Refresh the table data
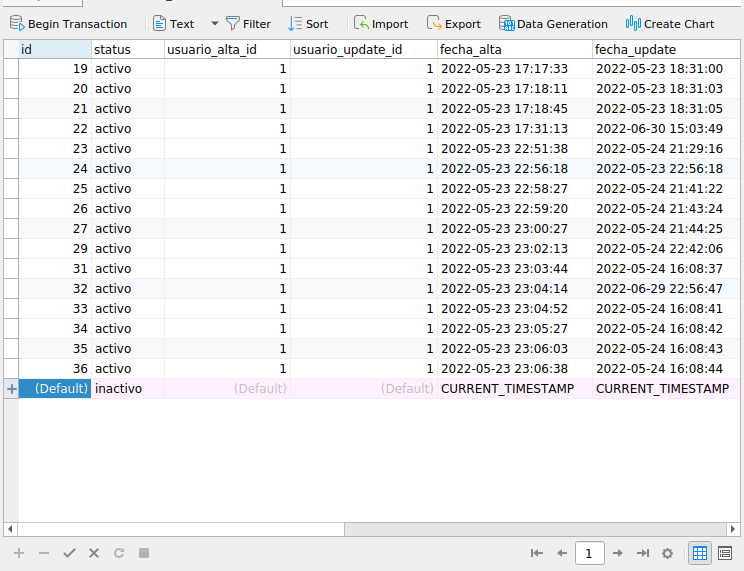 coord(119,552)
